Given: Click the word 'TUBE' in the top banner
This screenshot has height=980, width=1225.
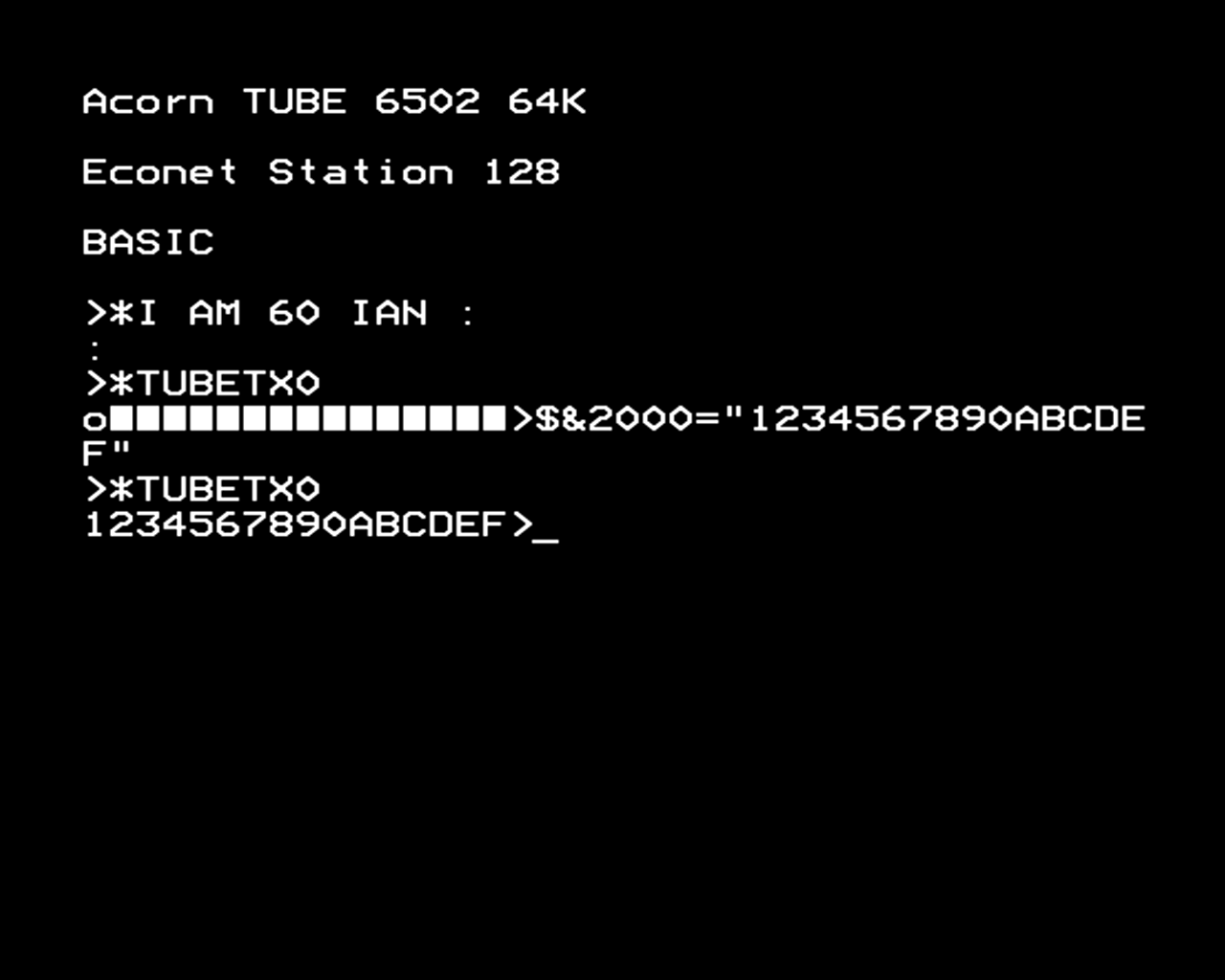Looking at the screenshot, I should 295,101.
